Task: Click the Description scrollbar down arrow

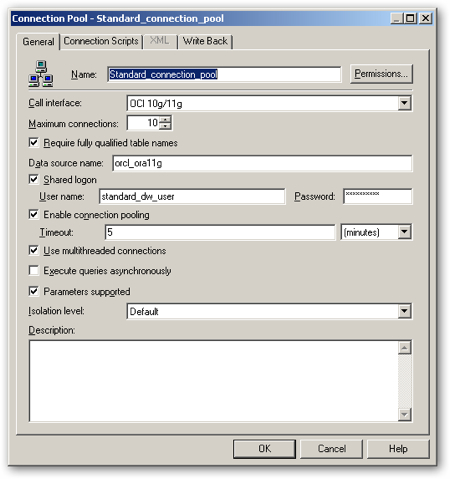Action: coord(405,414)
